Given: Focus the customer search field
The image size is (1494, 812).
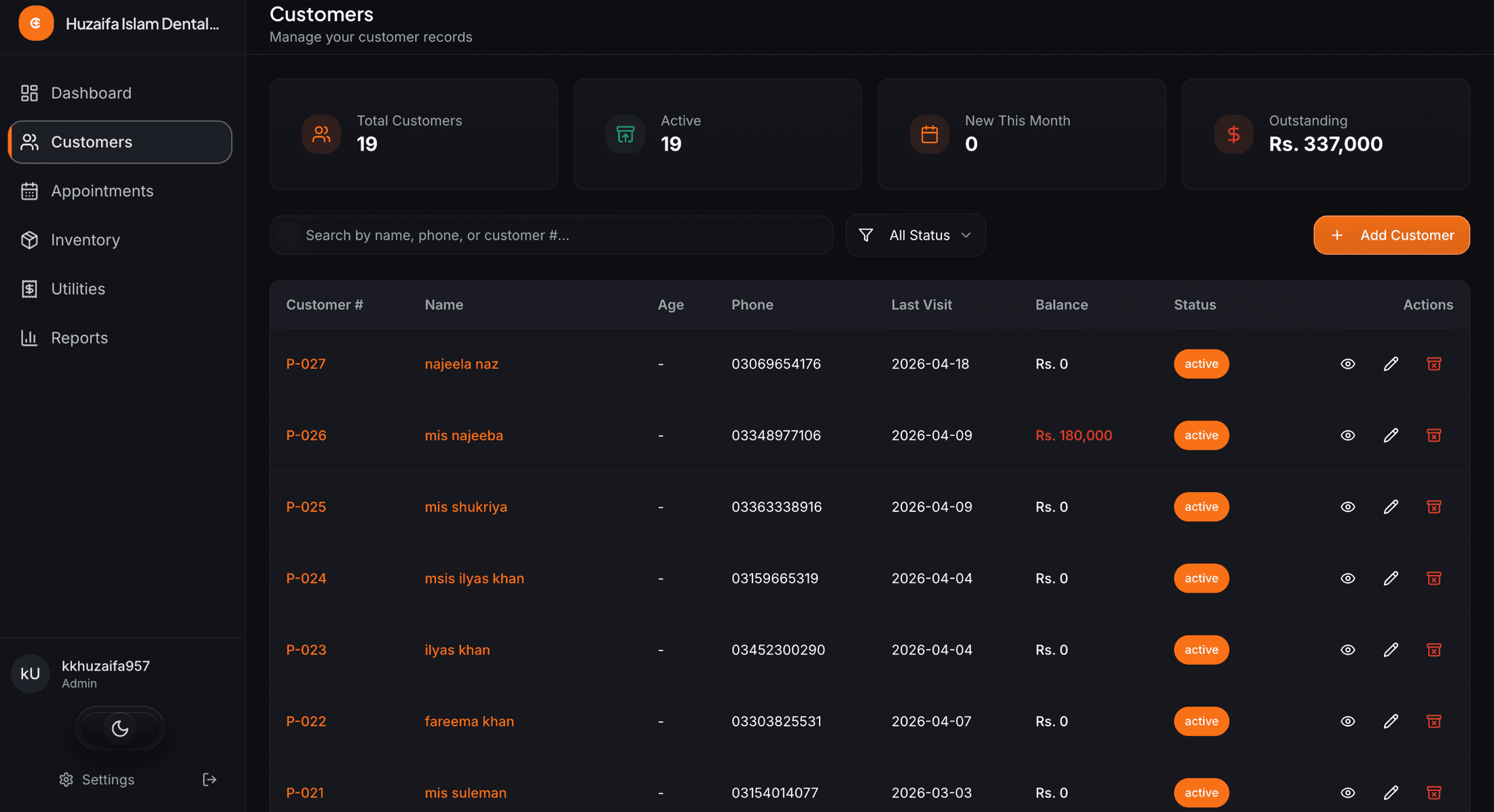Looking at the screenshot, I should 551,235.
